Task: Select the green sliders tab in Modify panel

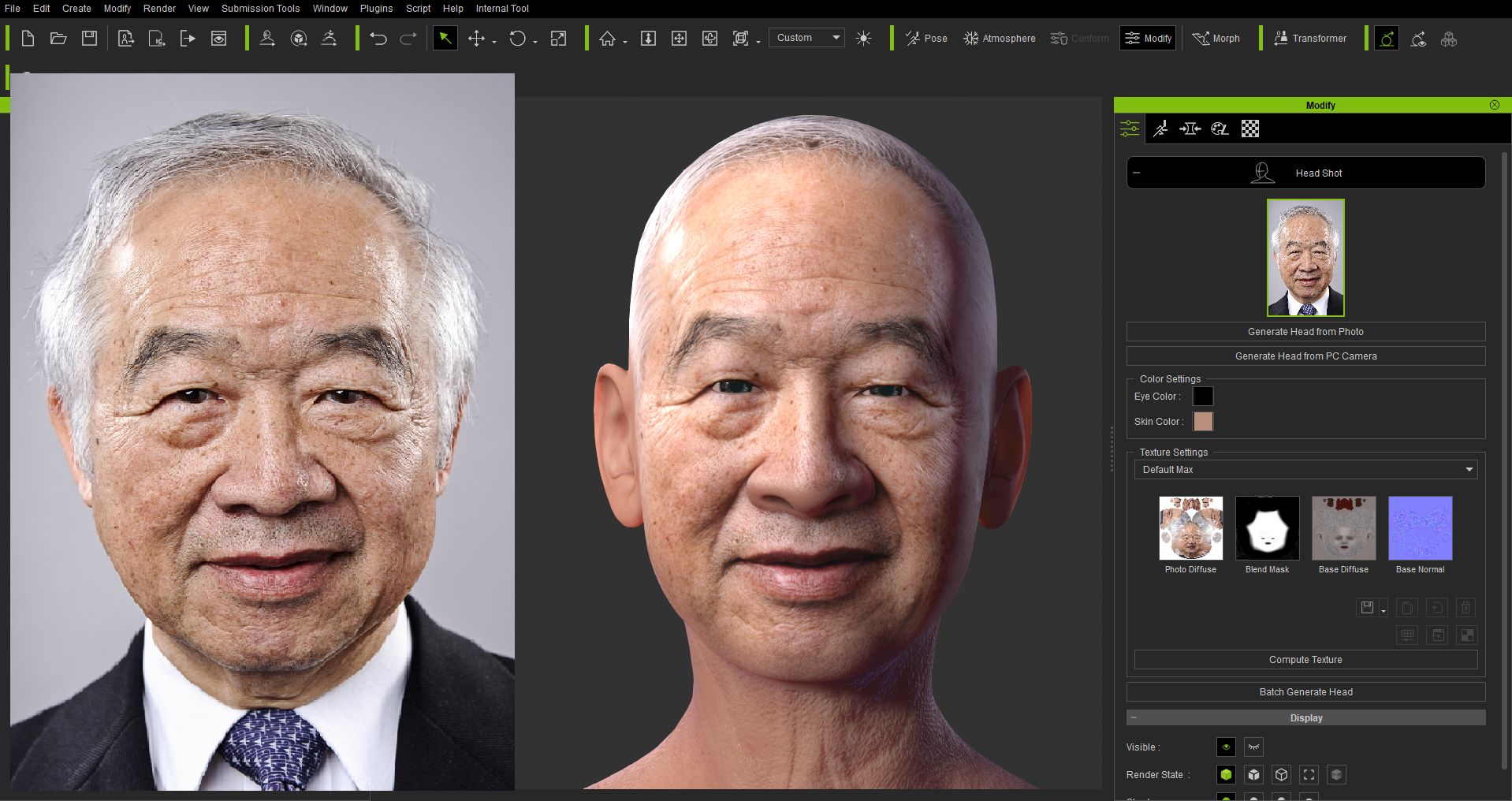Action: [x=1130, y=129]
